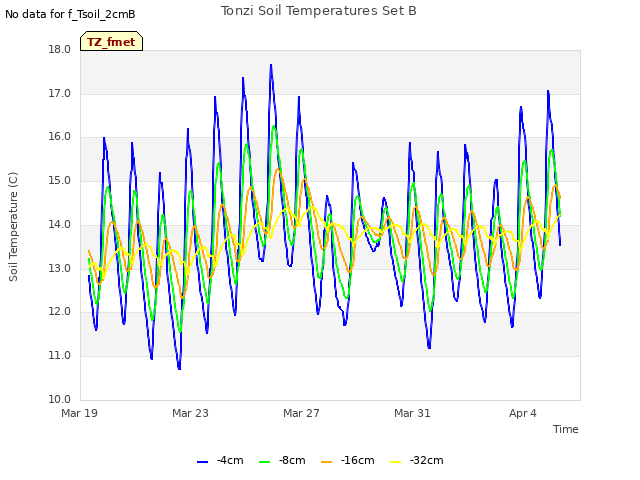
Task: Click the 10.0 y-axis tick label
Action: coord(60,399)
